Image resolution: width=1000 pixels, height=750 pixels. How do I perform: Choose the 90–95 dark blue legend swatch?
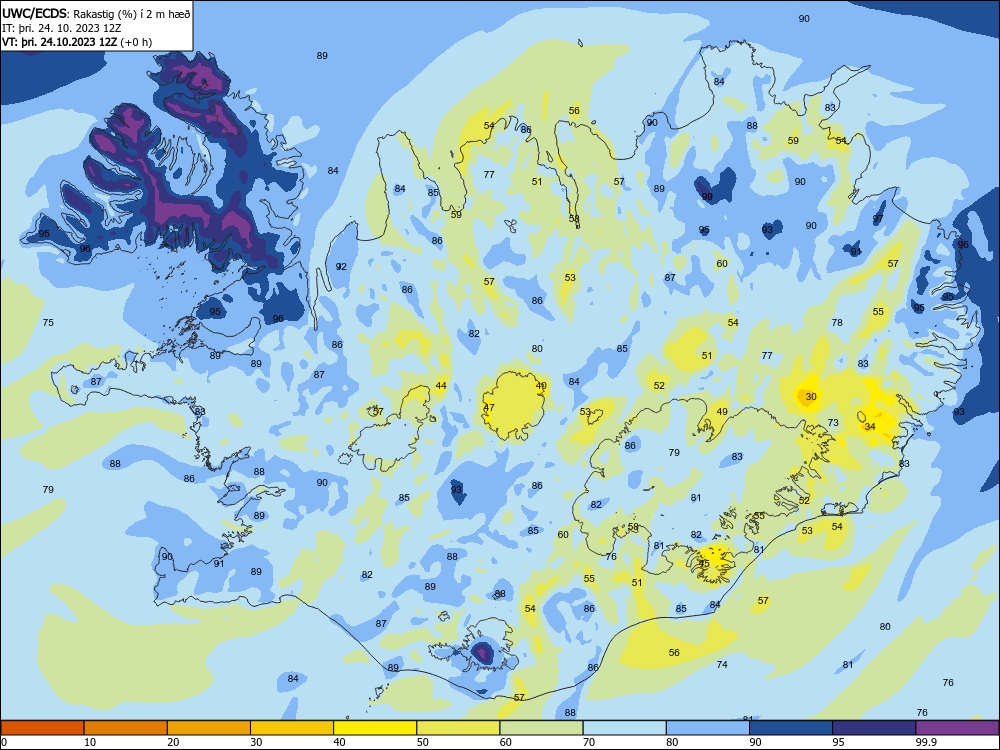point(791,728)
